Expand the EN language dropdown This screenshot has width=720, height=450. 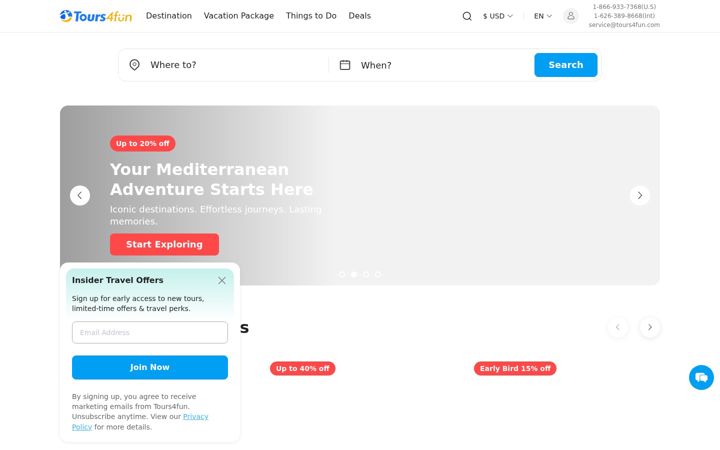(x=543, y=16)
